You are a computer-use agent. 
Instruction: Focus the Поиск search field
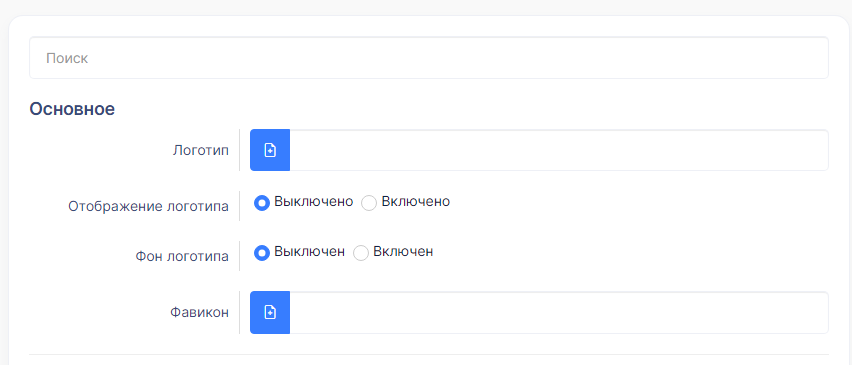(x=429, y=58)
